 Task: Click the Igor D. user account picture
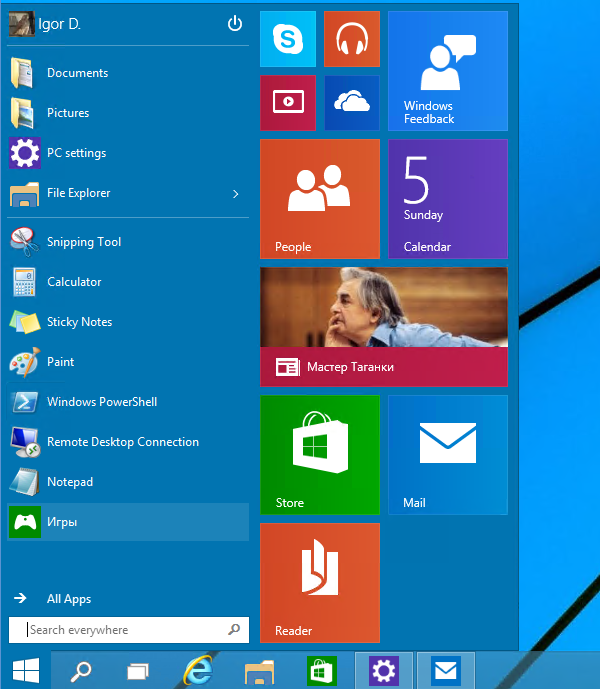[21, 24]
